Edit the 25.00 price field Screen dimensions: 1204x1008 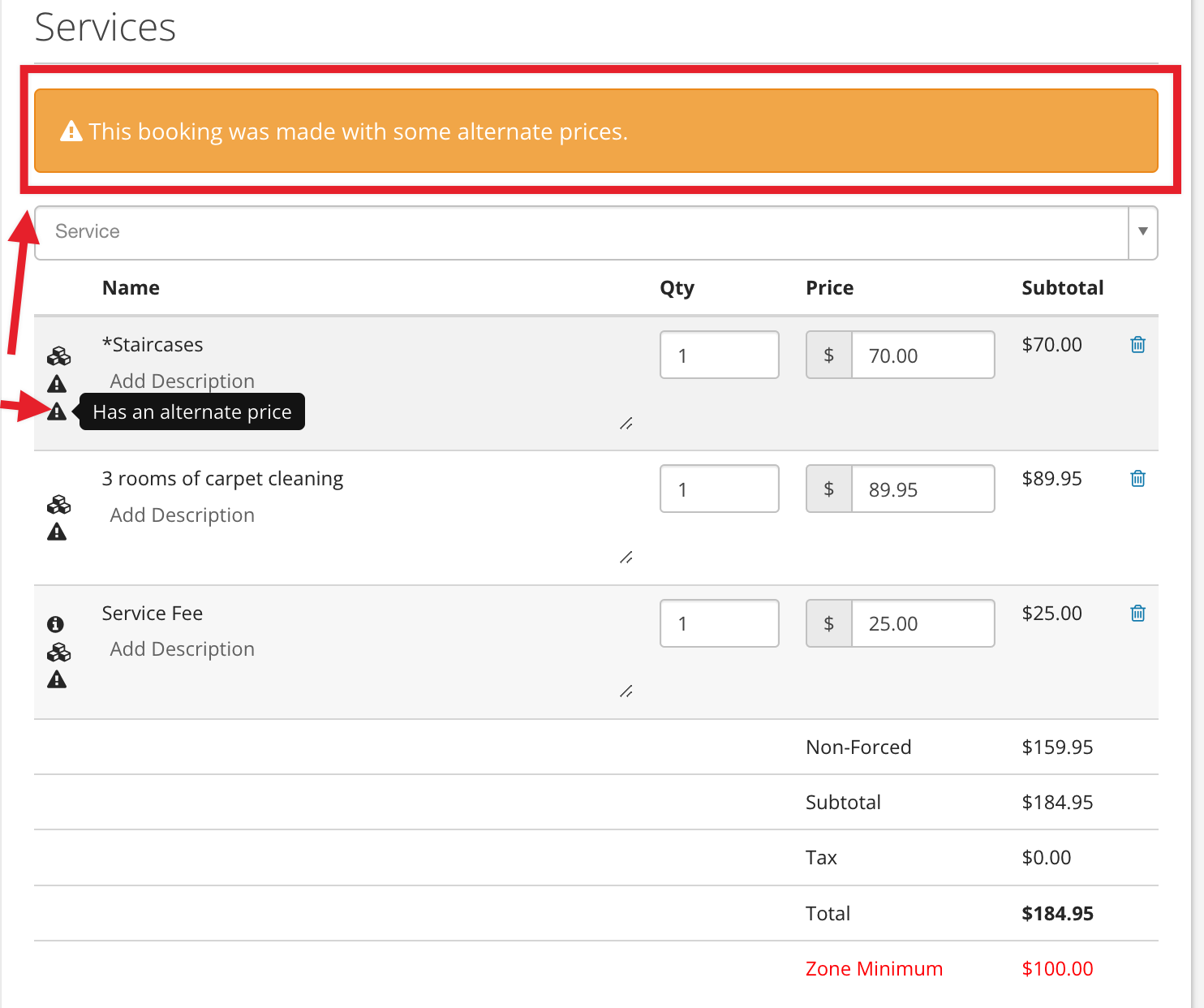click(x=923, y=623)
